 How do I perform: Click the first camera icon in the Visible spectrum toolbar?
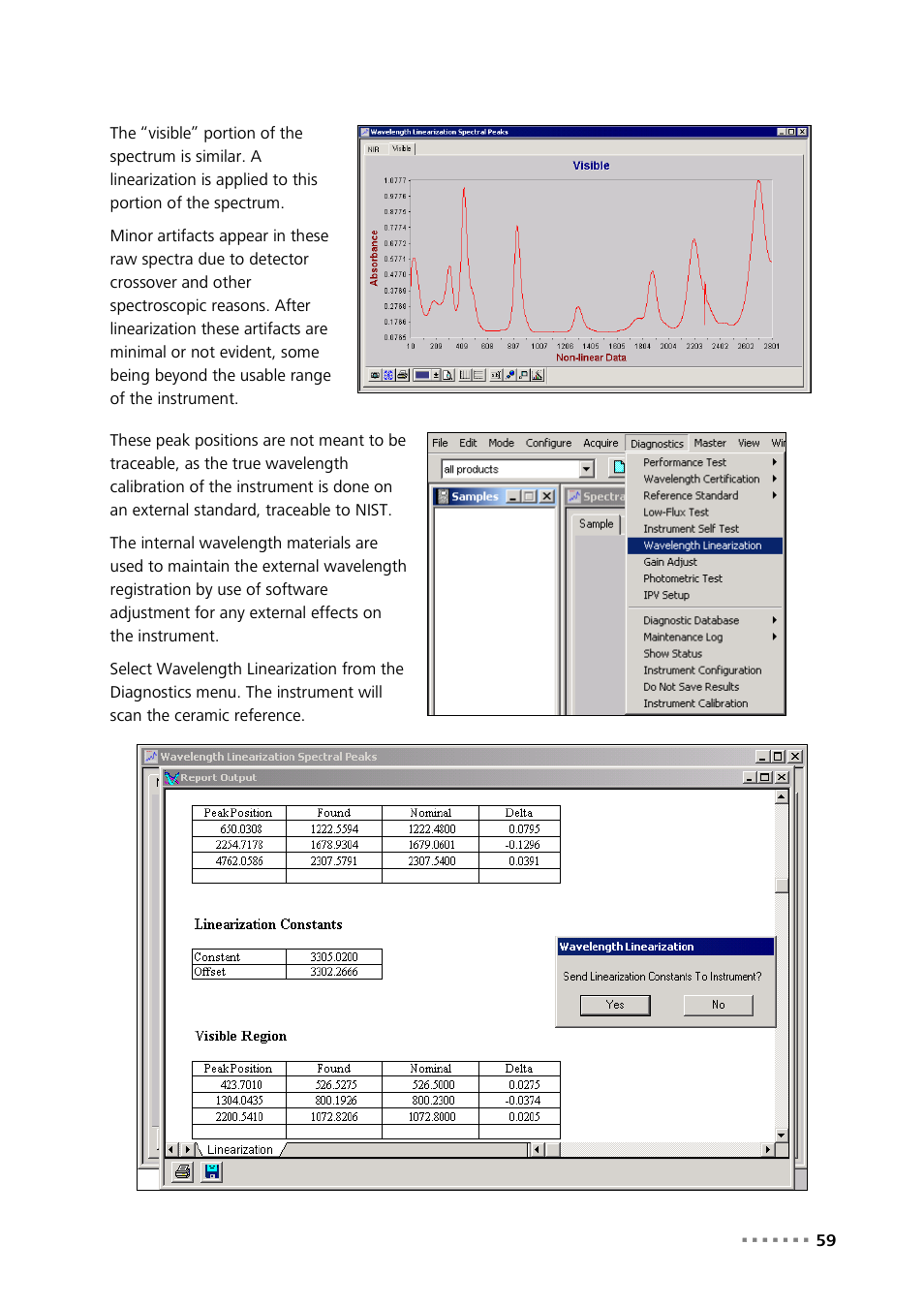click(375, 375)
